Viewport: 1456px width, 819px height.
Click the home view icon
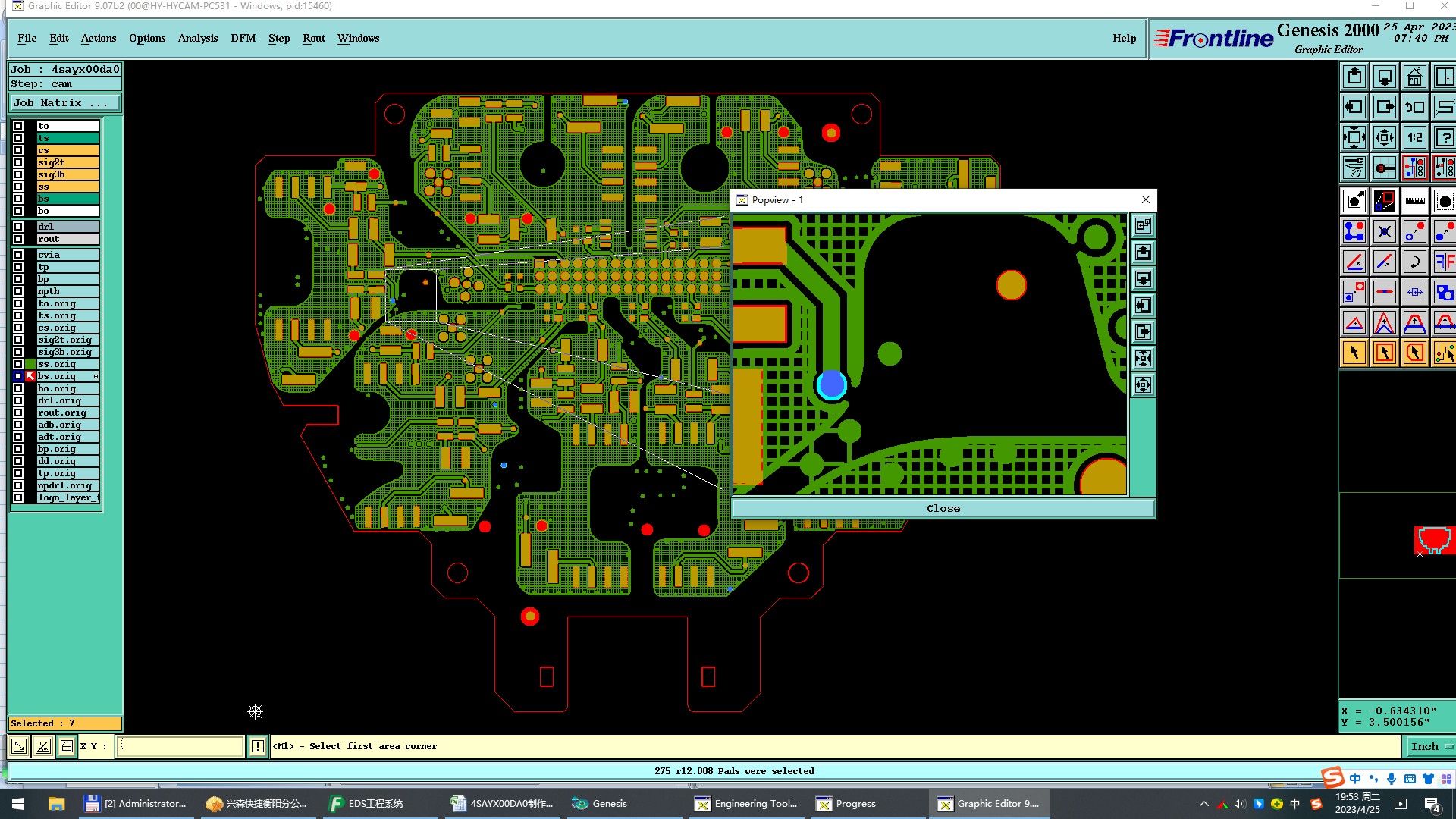[1415, 77]
